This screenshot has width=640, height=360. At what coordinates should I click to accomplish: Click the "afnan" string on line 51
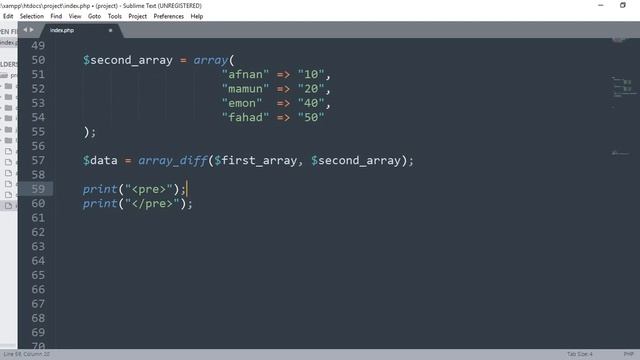pyautogui.click(x=245, y=74)
